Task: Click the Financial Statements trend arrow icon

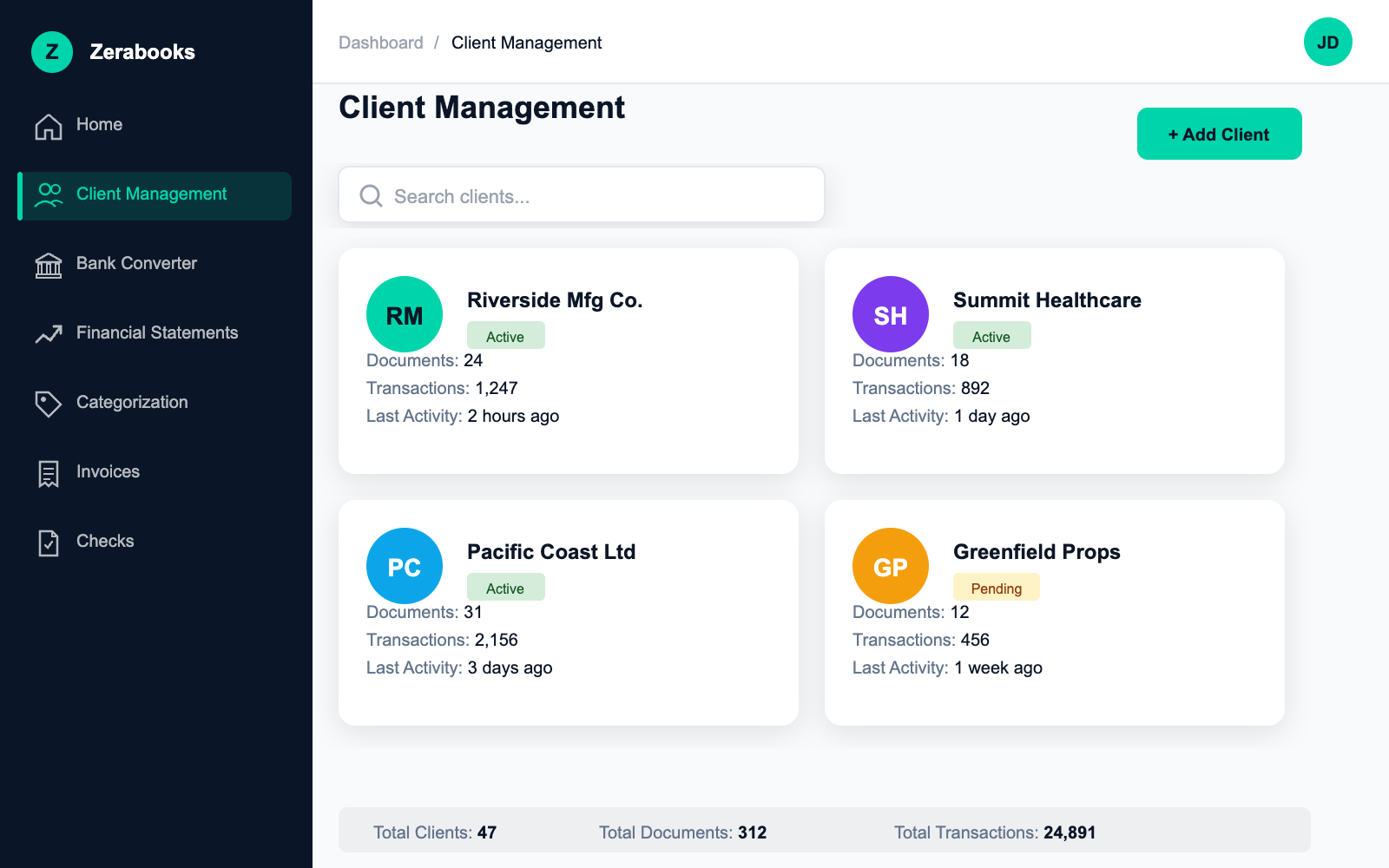Action: click(x=49, y=334)
